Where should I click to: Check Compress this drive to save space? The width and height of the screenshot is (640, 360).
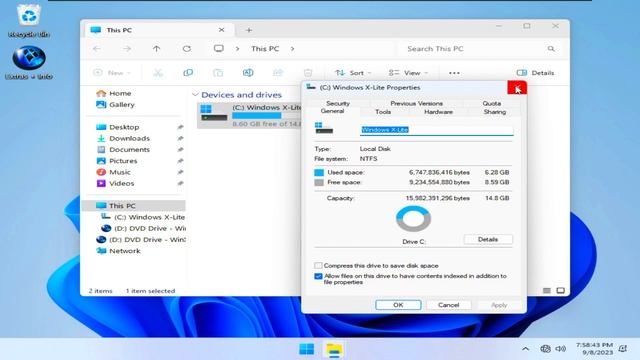pos(318,266)
